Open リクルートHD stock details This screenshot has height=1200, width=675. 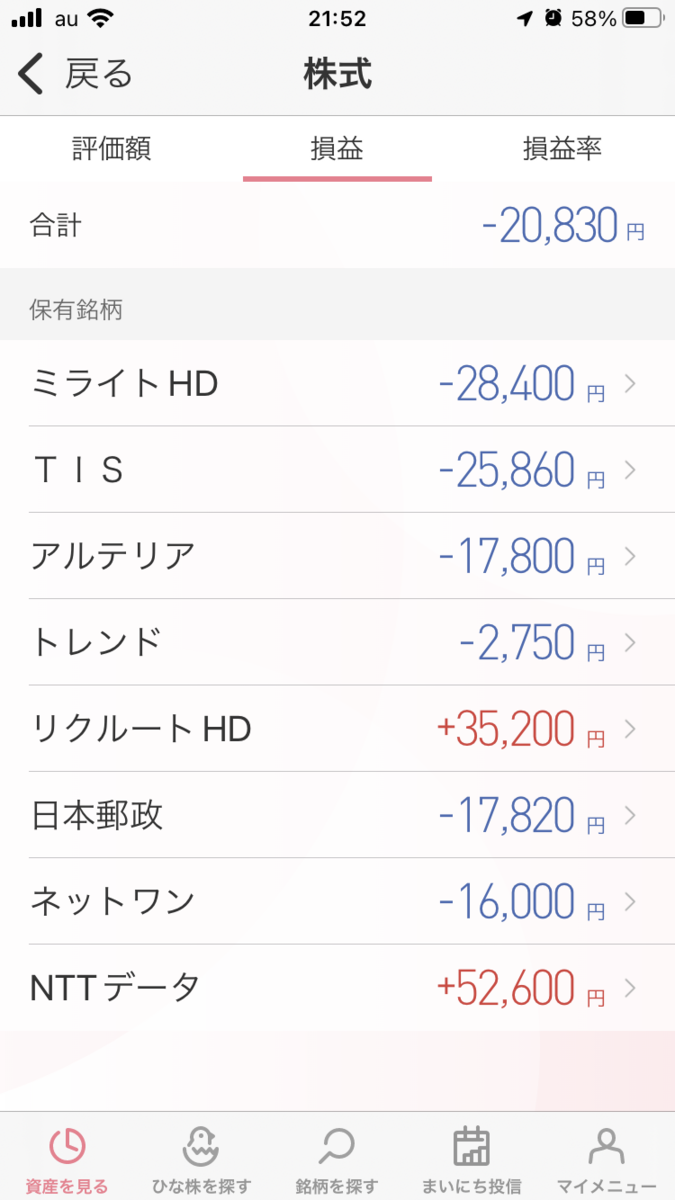click(x=337, y=728)
